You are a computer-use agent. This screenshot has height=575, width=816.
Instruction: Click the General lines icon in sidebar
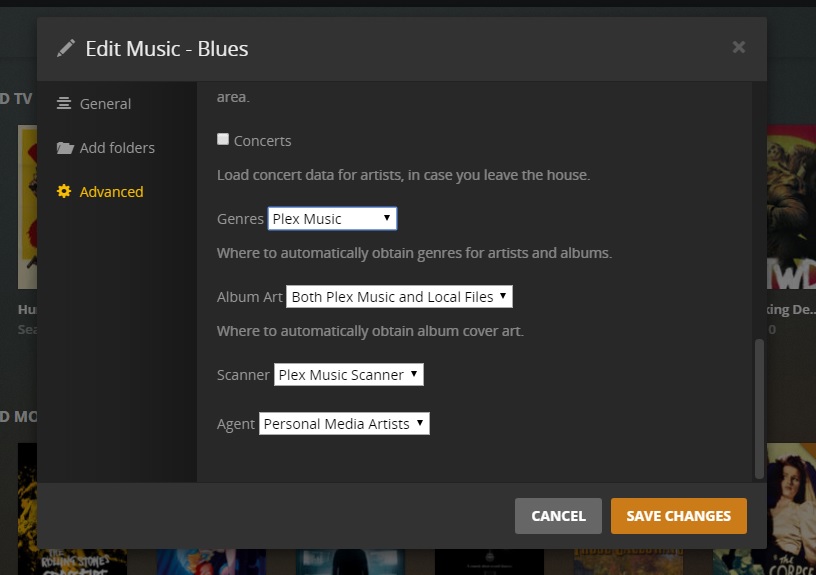click(x=64, y=104)
